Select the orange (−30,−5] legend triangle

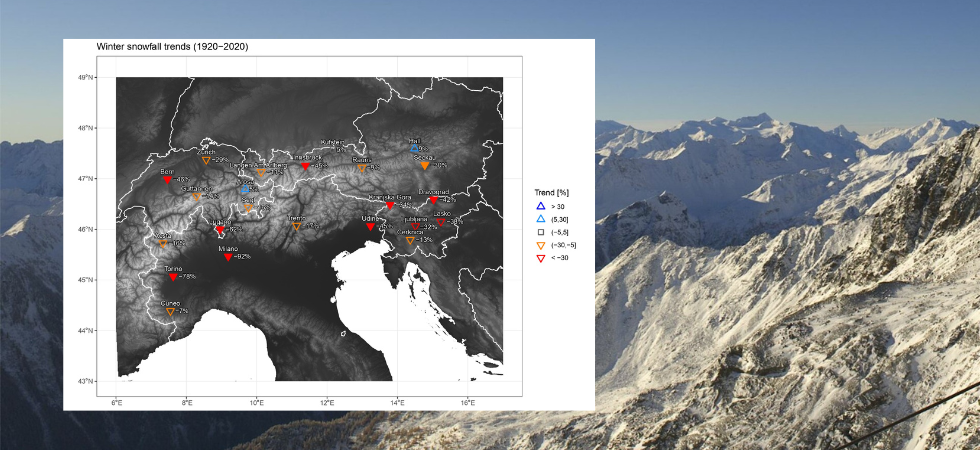tap(540, 245)
